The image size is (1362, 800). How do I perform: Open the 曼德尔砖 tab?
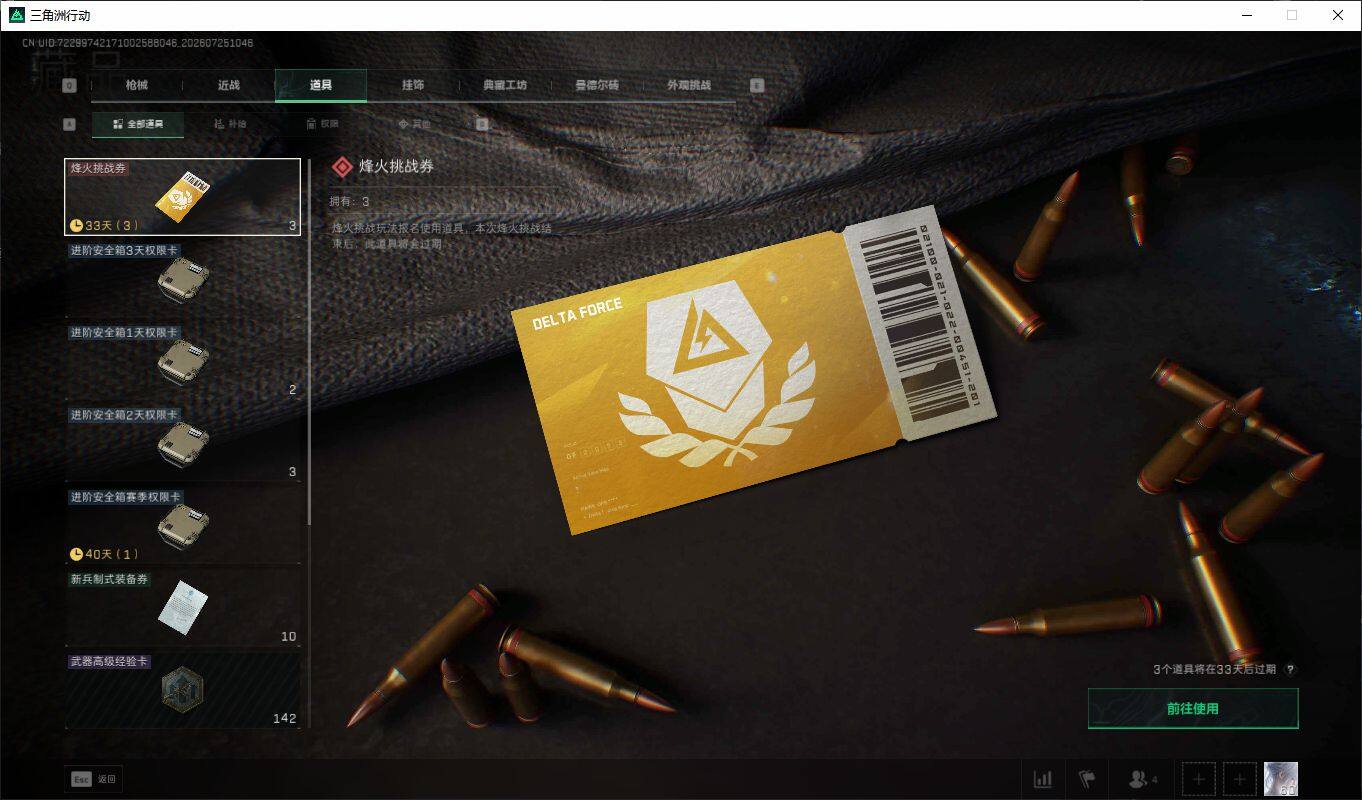coord(597,85)
